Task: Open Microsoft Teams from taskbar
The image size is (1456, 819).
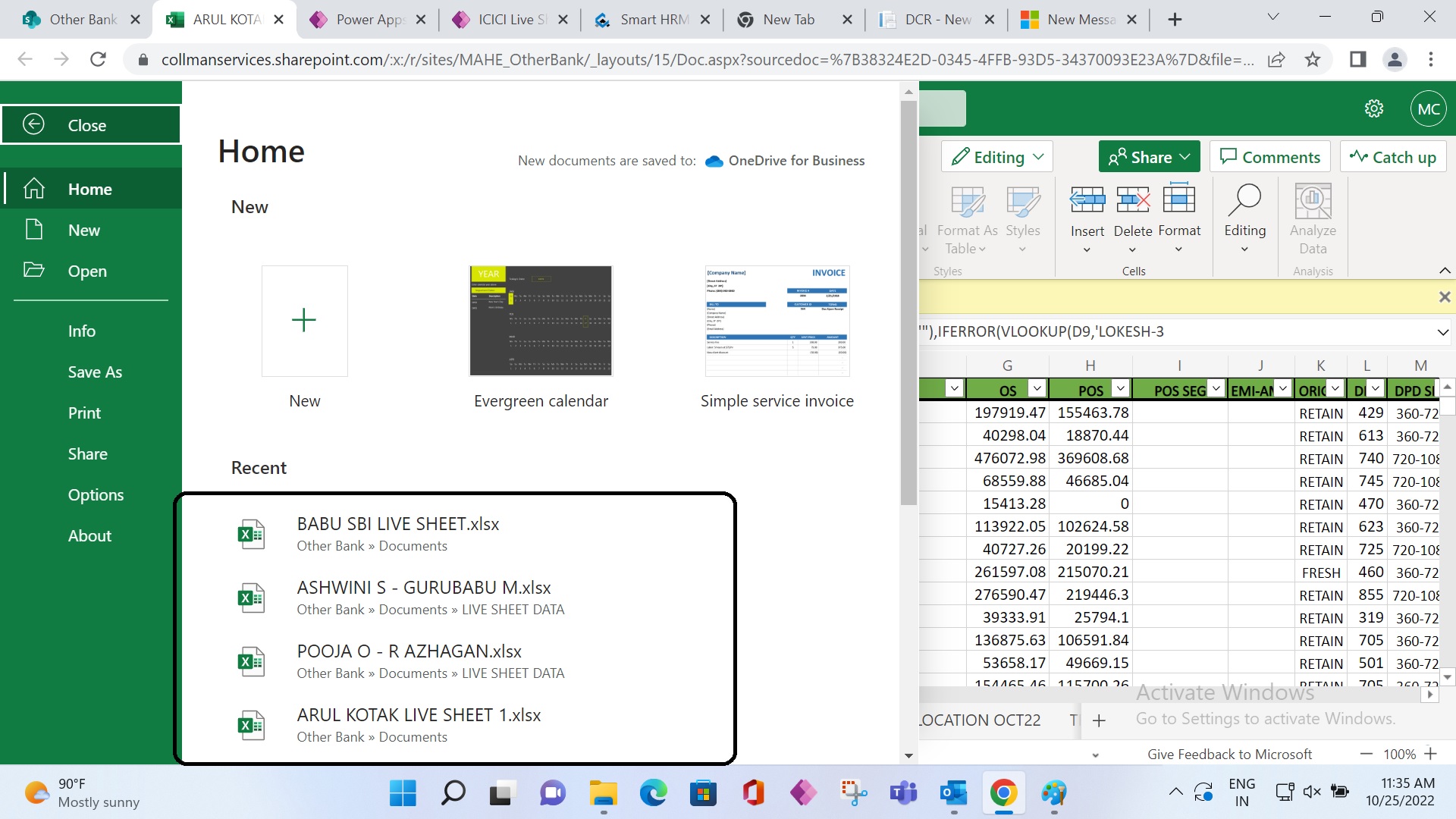Action: 903,793
